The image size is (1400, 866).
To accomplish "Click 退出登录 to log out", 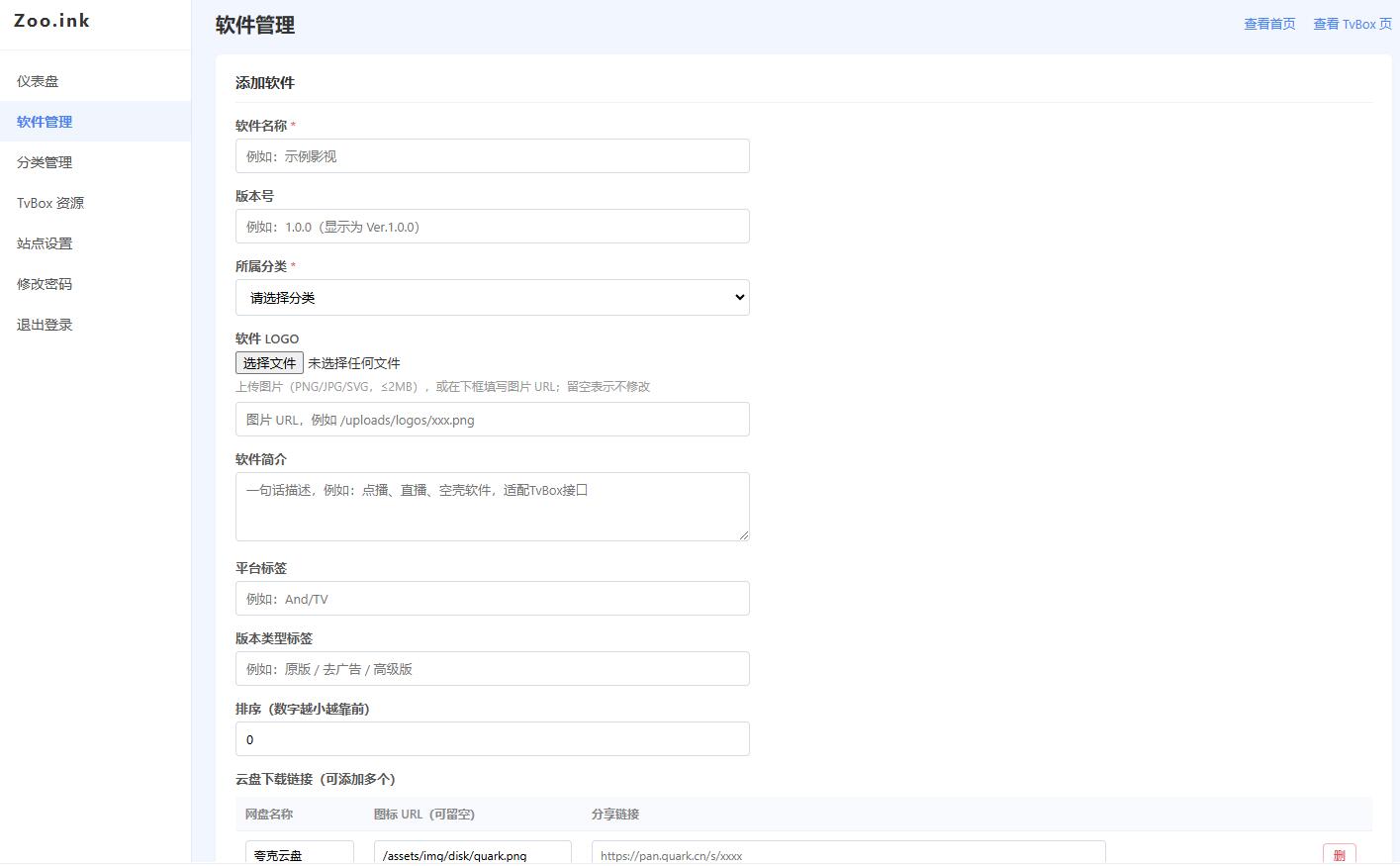I will (95, 325).
